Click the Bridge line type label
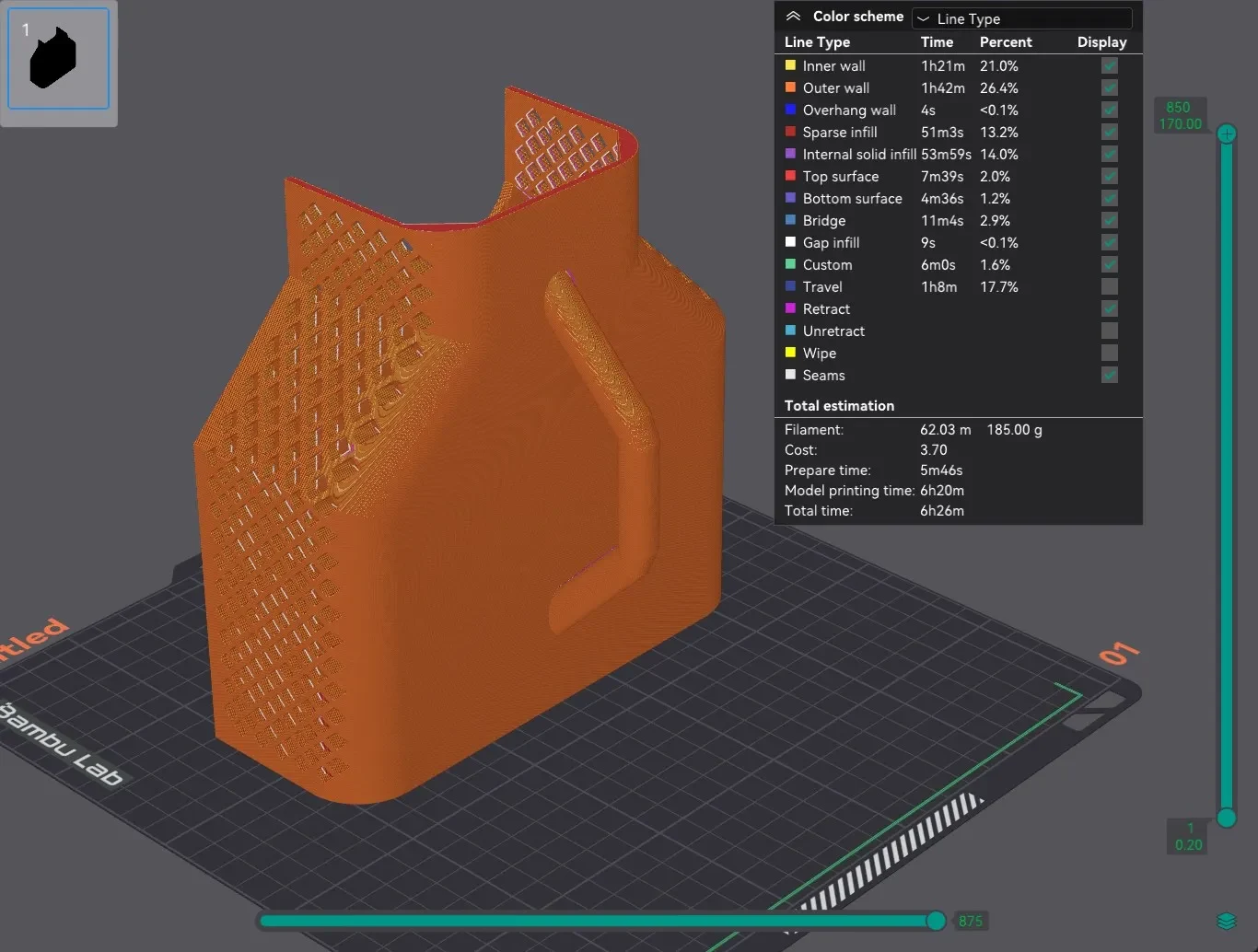The image size is (1258, 952). point(824,221)
